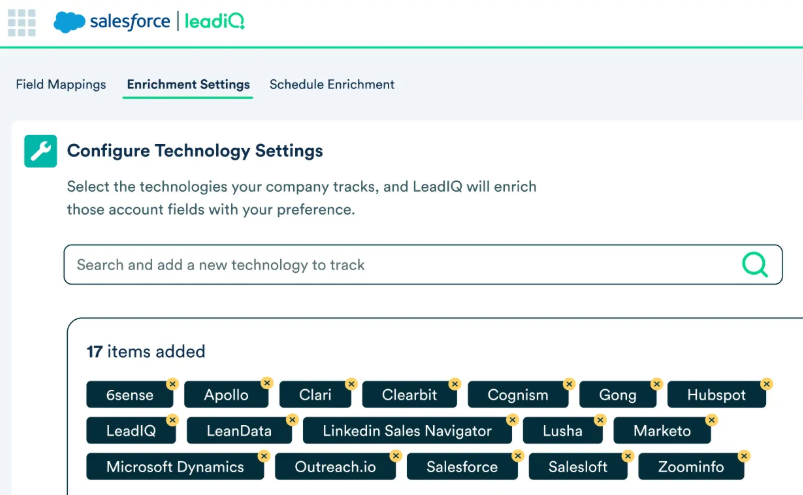Click the wrench Configure Technology icon

click(x=40, y=151)
